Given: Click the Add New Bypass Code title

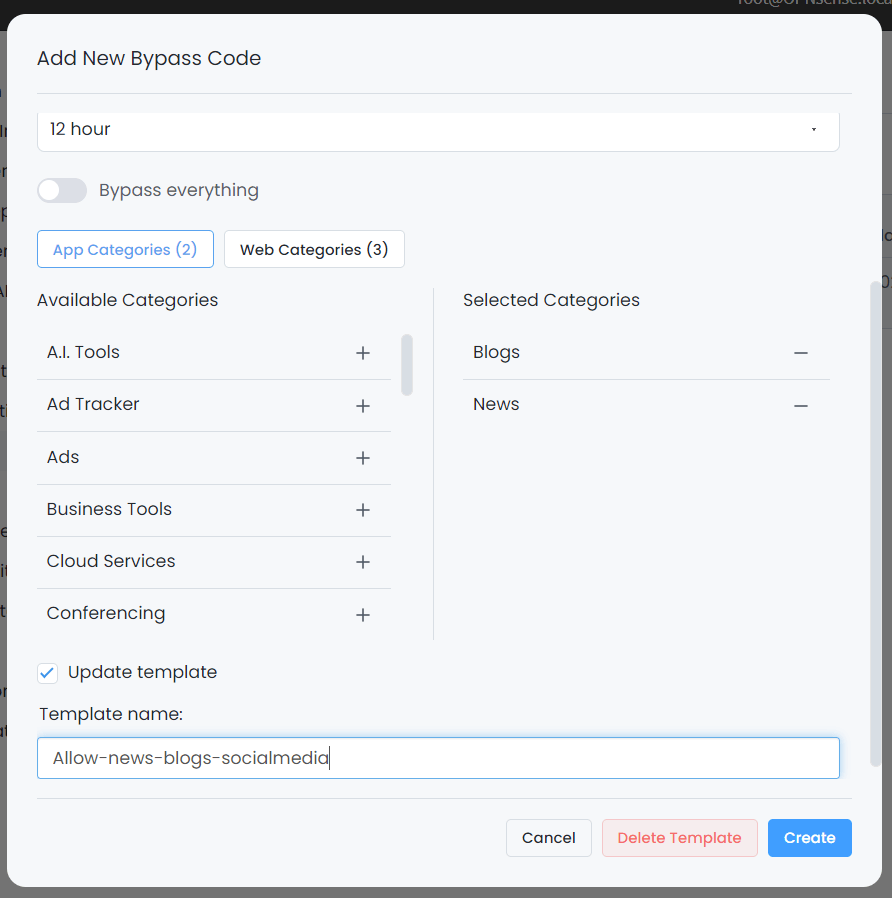Looking at the screenshot, I should coord(149,58).
